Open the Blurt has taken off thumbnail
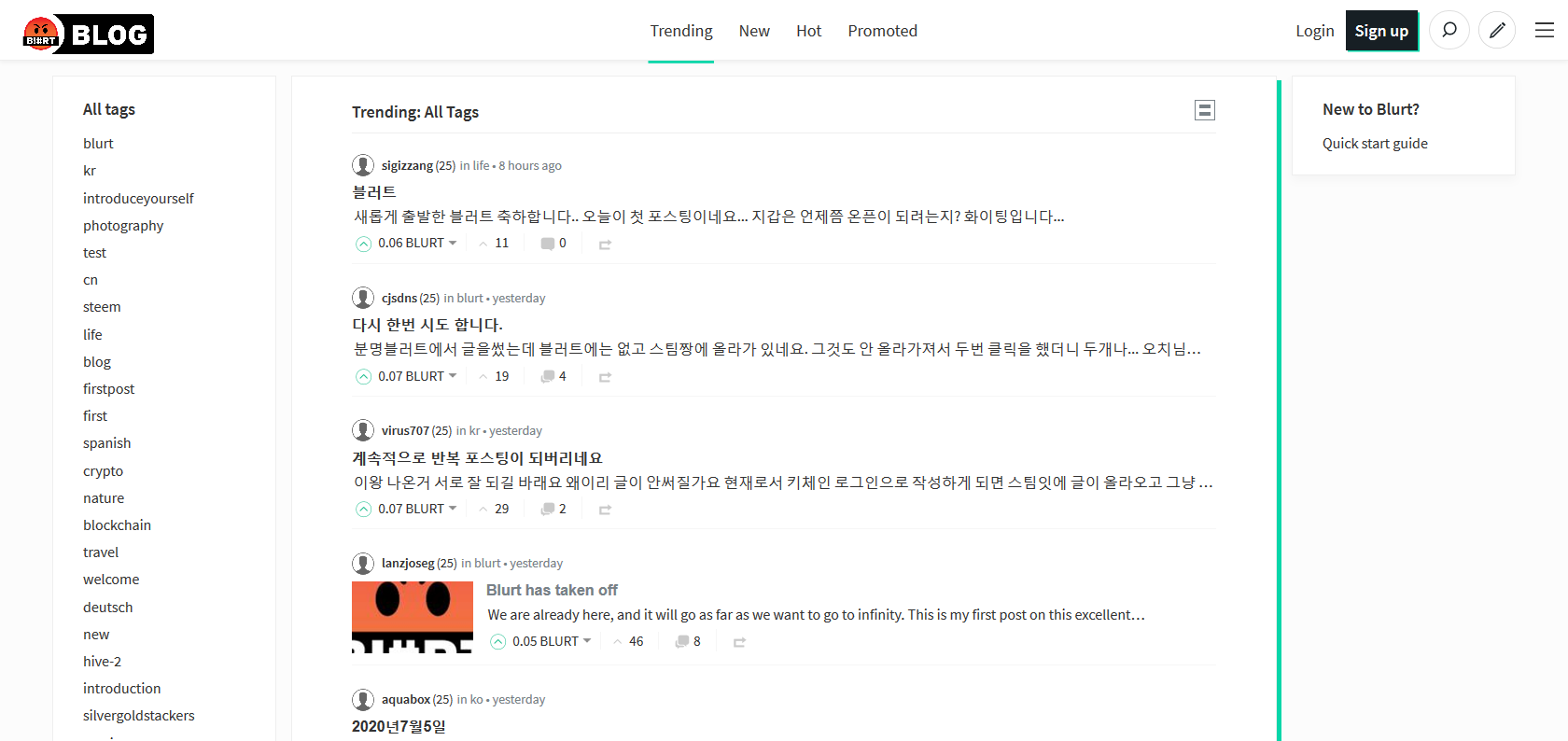 pos(413,617)
